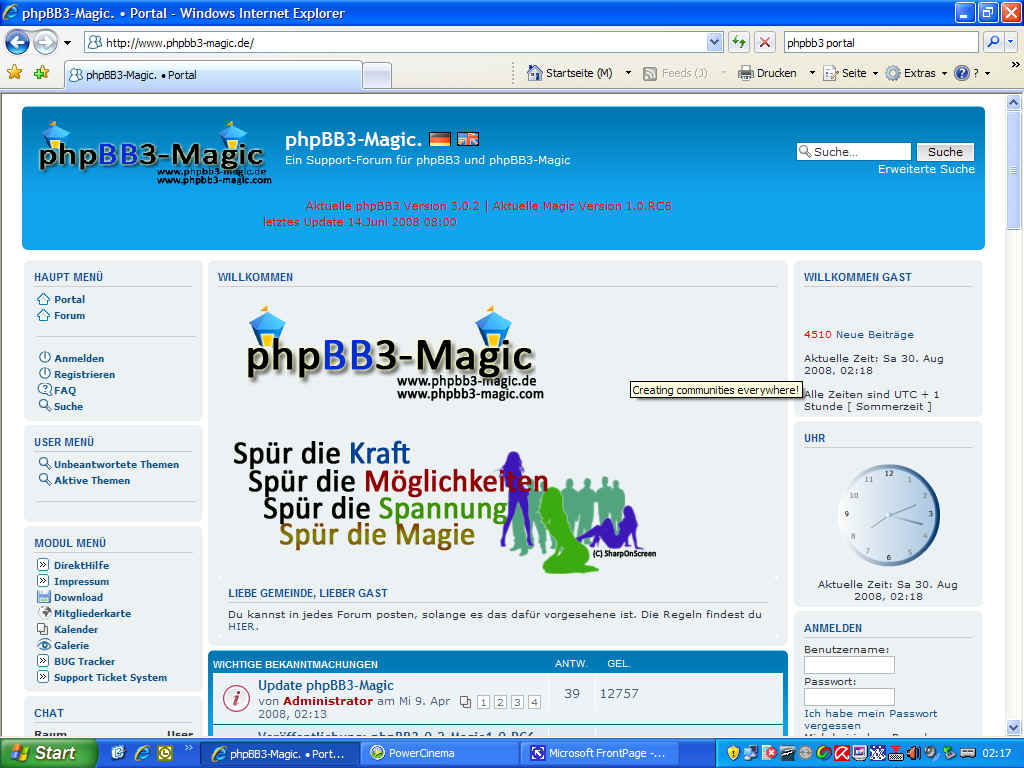
Task: Click the announcement info icon beside Update topic
Action: pyautogui.click(x=236, y=699)
